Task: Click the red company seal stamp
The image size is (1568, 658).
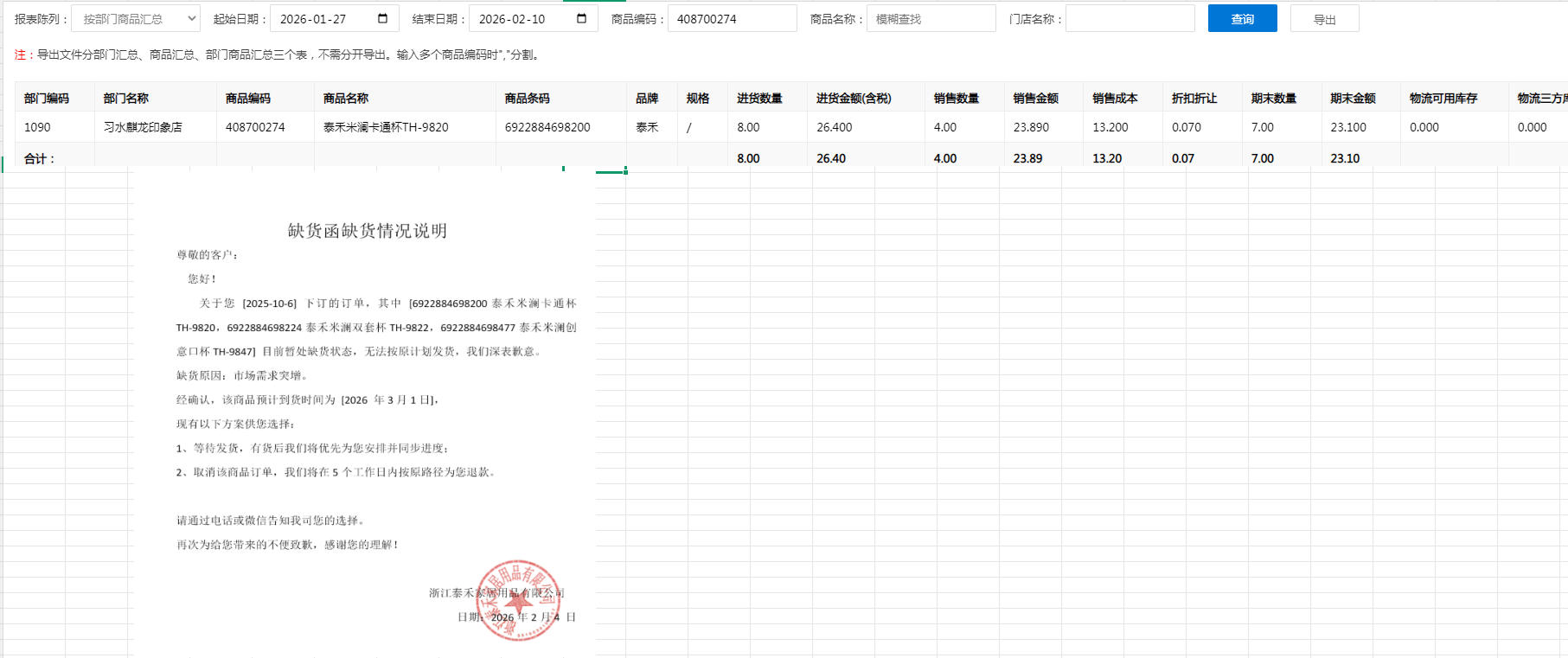Action: (518, 600)
